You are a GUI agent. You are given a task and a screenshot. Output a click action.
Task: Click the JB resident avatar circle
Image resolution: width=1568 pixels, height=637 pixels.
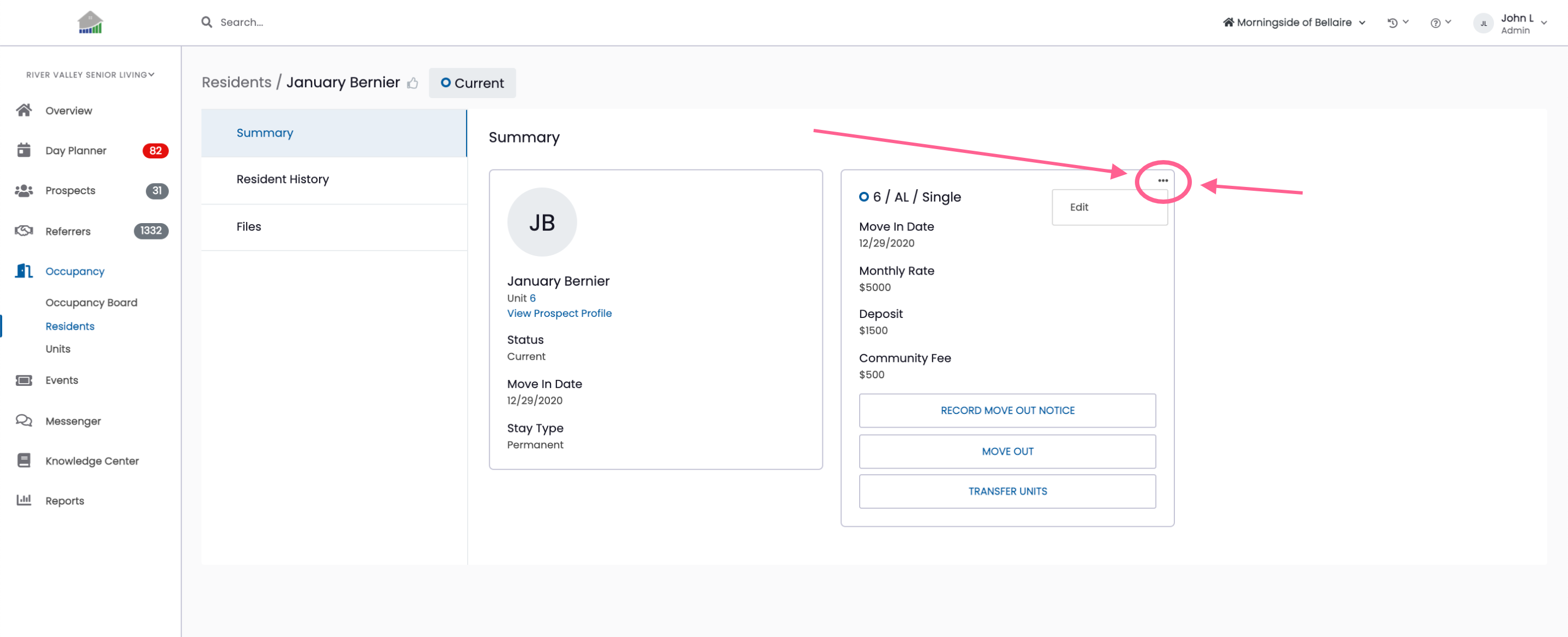point(542,222)
